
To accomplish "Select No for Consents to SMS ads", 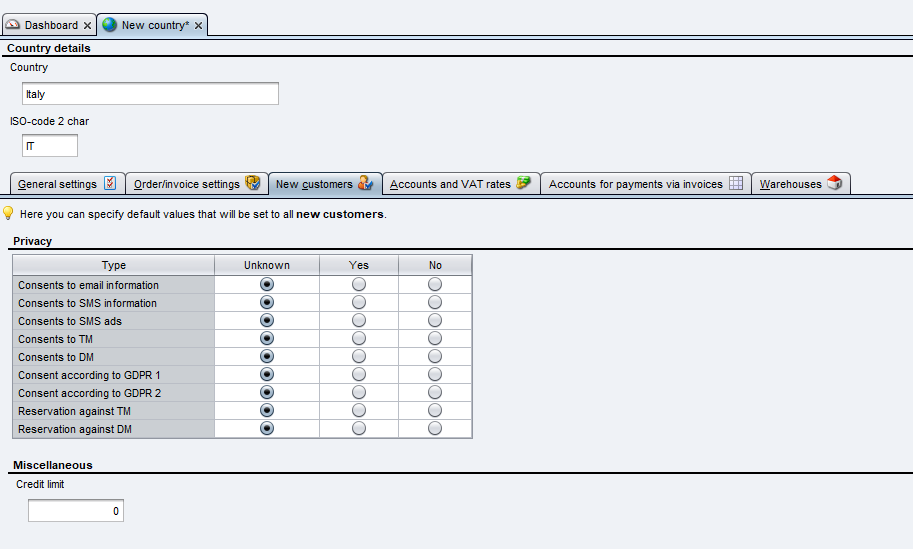I will pos(435,321).
